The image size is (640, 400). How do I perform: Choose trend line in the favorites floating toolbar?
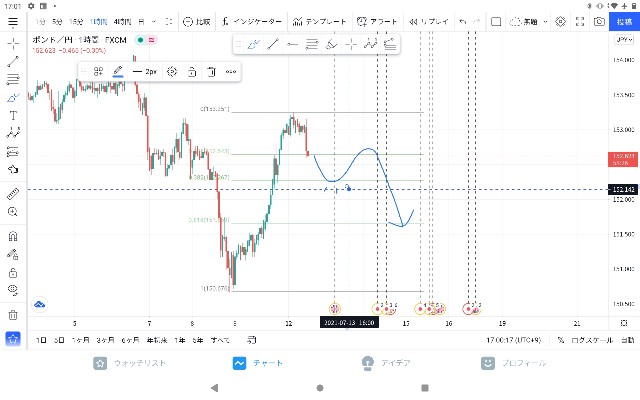click(273, 44)
